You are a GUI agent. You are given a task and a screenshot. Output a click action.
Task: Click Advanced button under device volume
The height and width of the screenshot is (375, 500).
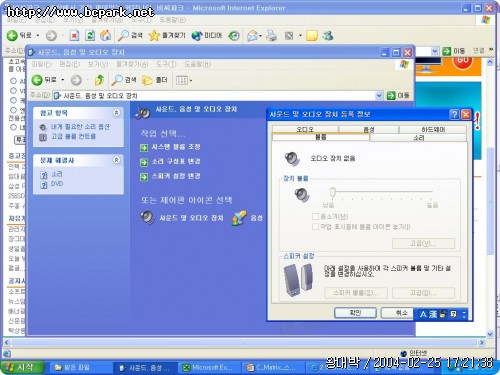tap(423, 243)
